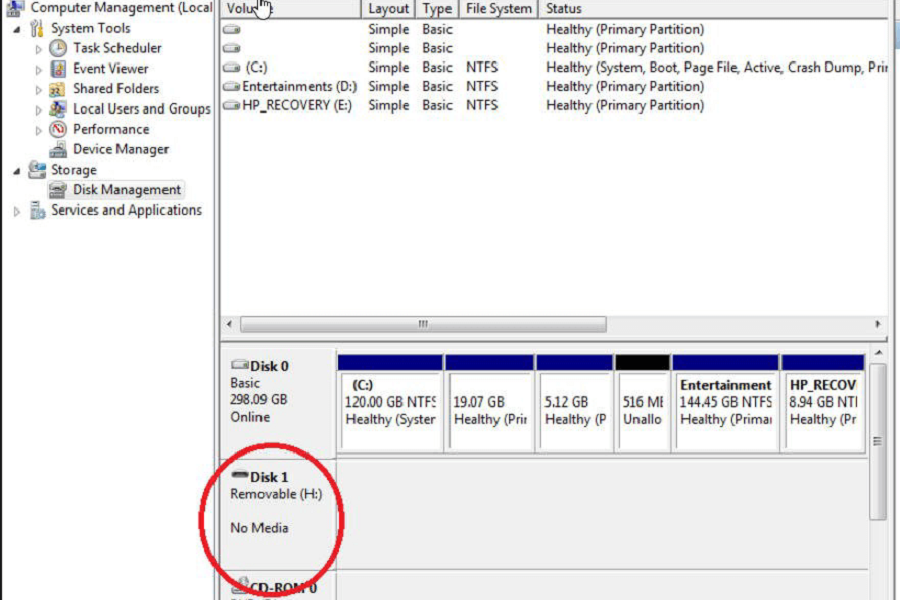This screenshot has height=600, width=900.
Task: Click the Performance monitor icon
Action: (58, 129)
